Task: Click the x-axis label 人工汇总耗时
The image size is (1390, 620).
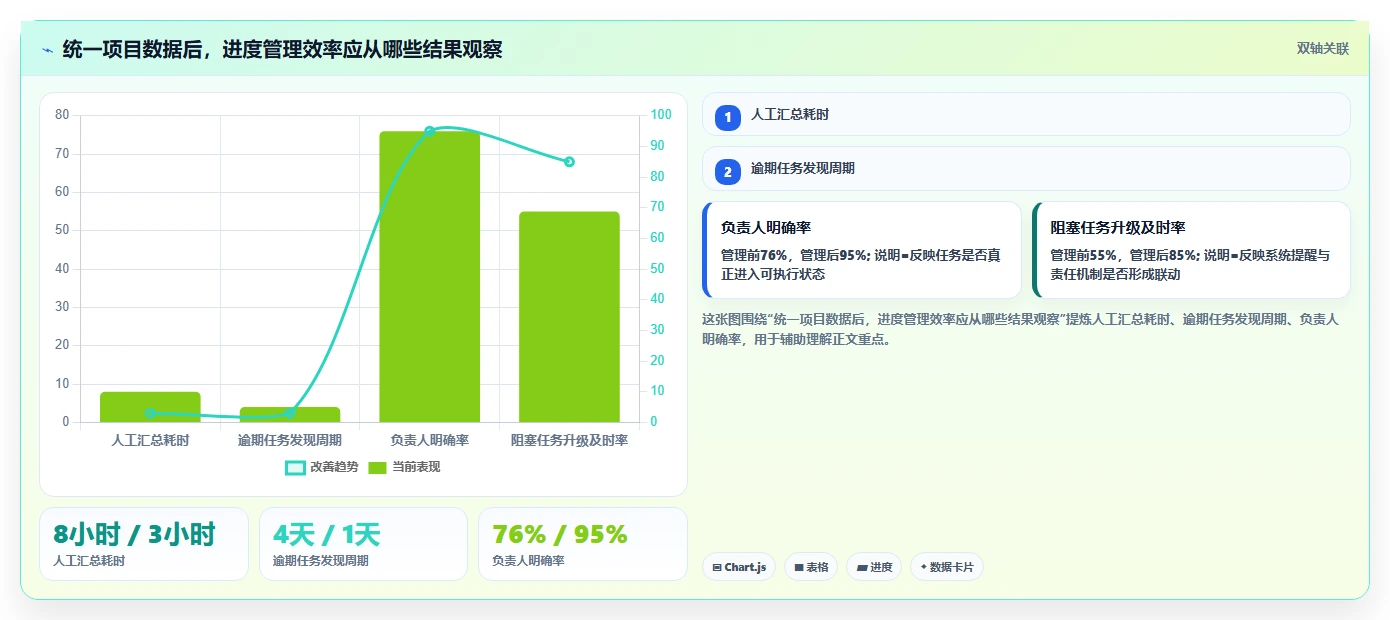Action: tap(150, 440)
